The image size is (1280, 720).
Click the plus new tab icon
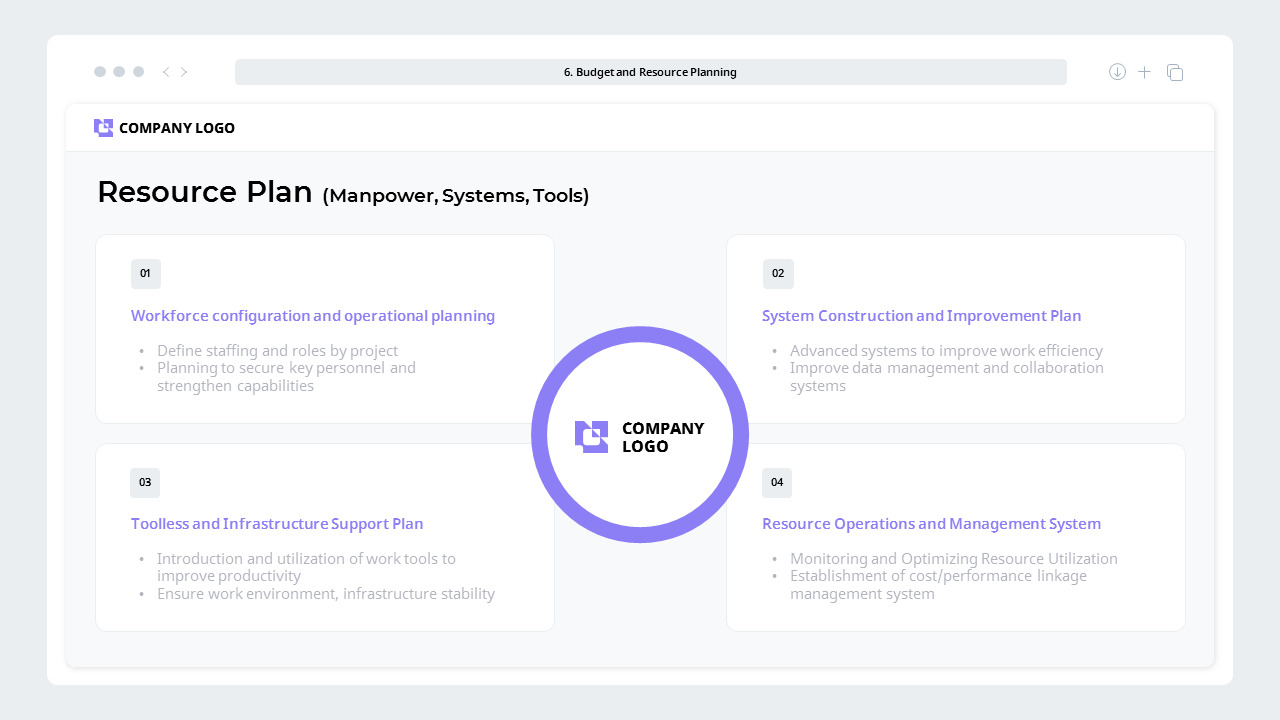(1145, 72)
